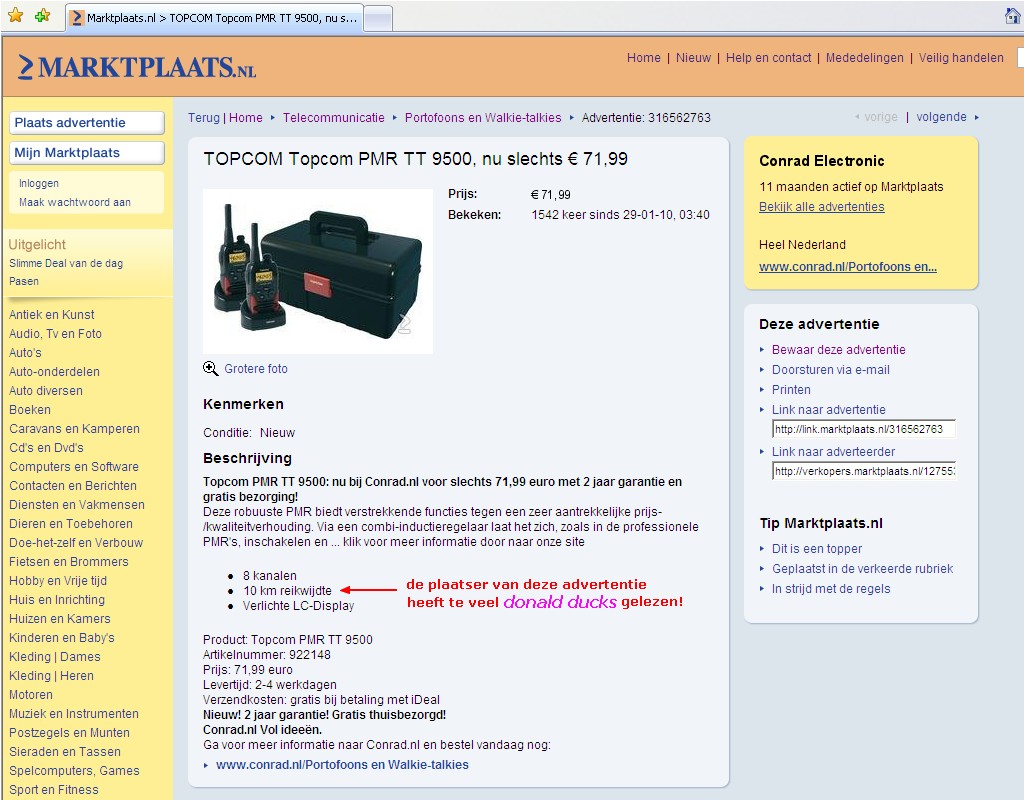Open category Antiek en Kunst

coord(52,315)
